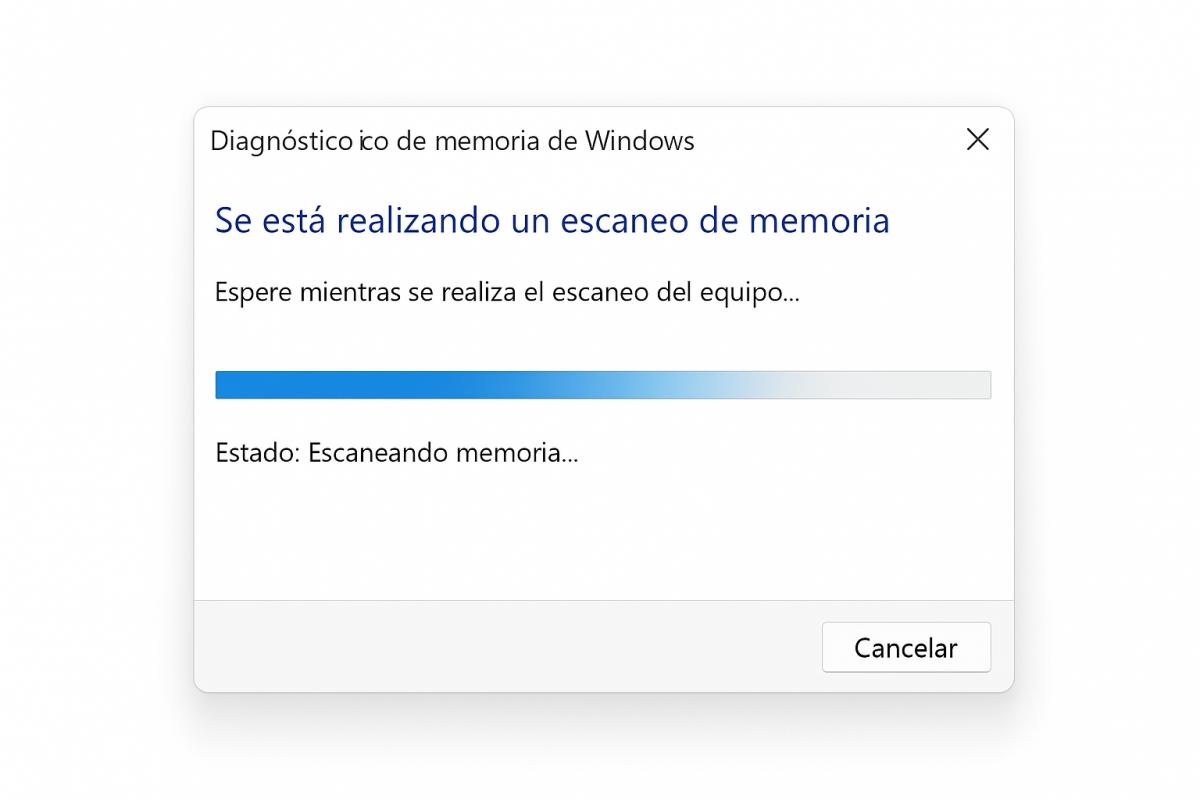1200x800 pixels.
Task: Click the title Diagnóstico de memoria de Windows
Action: point(452,141)
